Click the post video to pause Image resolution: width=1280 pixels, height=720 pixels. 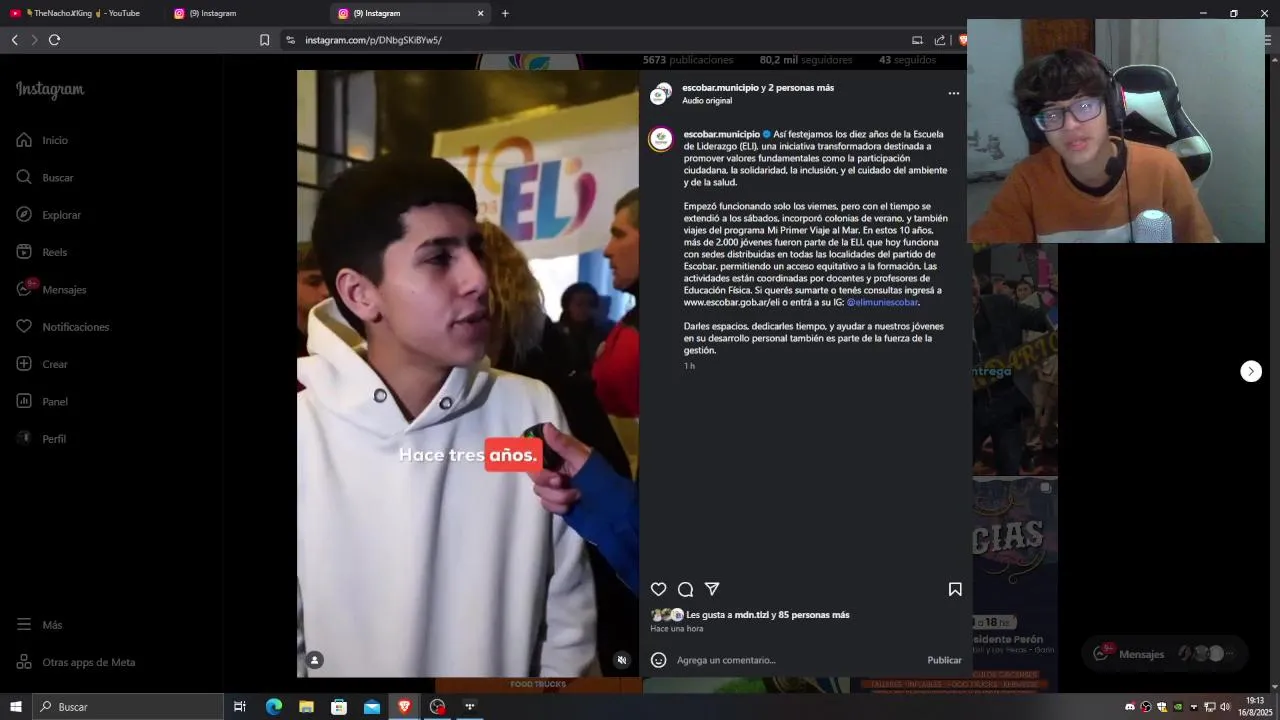point(468,373)
